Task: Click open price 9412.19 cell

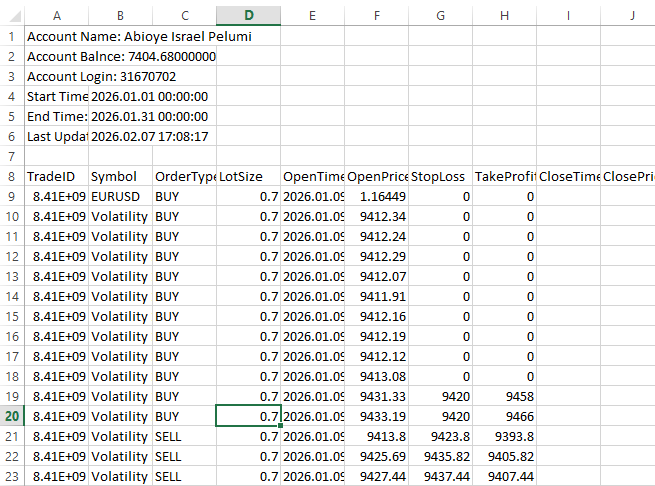Action: pyautogui.click(x=376, y=337)
